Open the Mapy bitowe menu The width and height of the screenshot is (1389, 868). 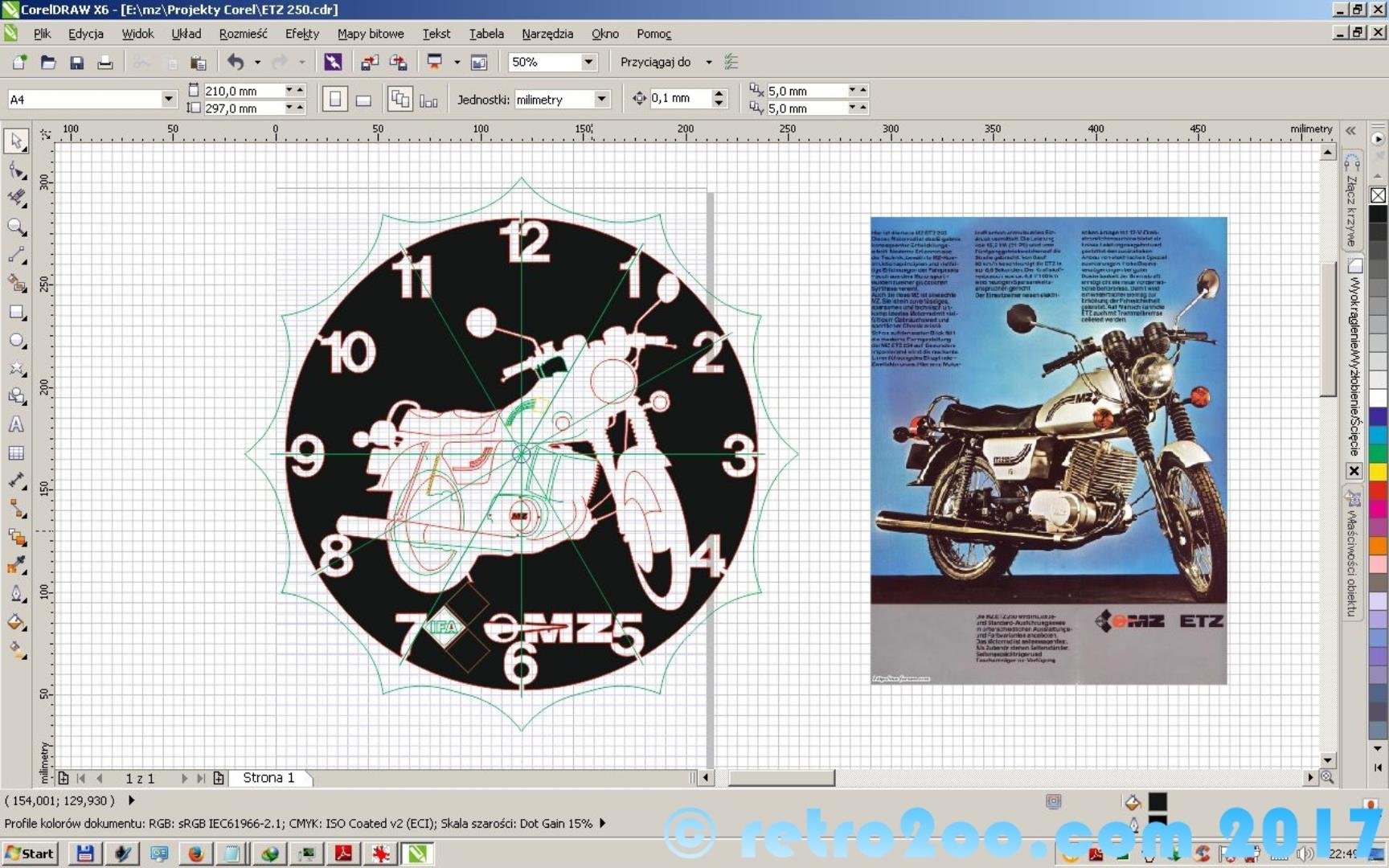[370, 34]
